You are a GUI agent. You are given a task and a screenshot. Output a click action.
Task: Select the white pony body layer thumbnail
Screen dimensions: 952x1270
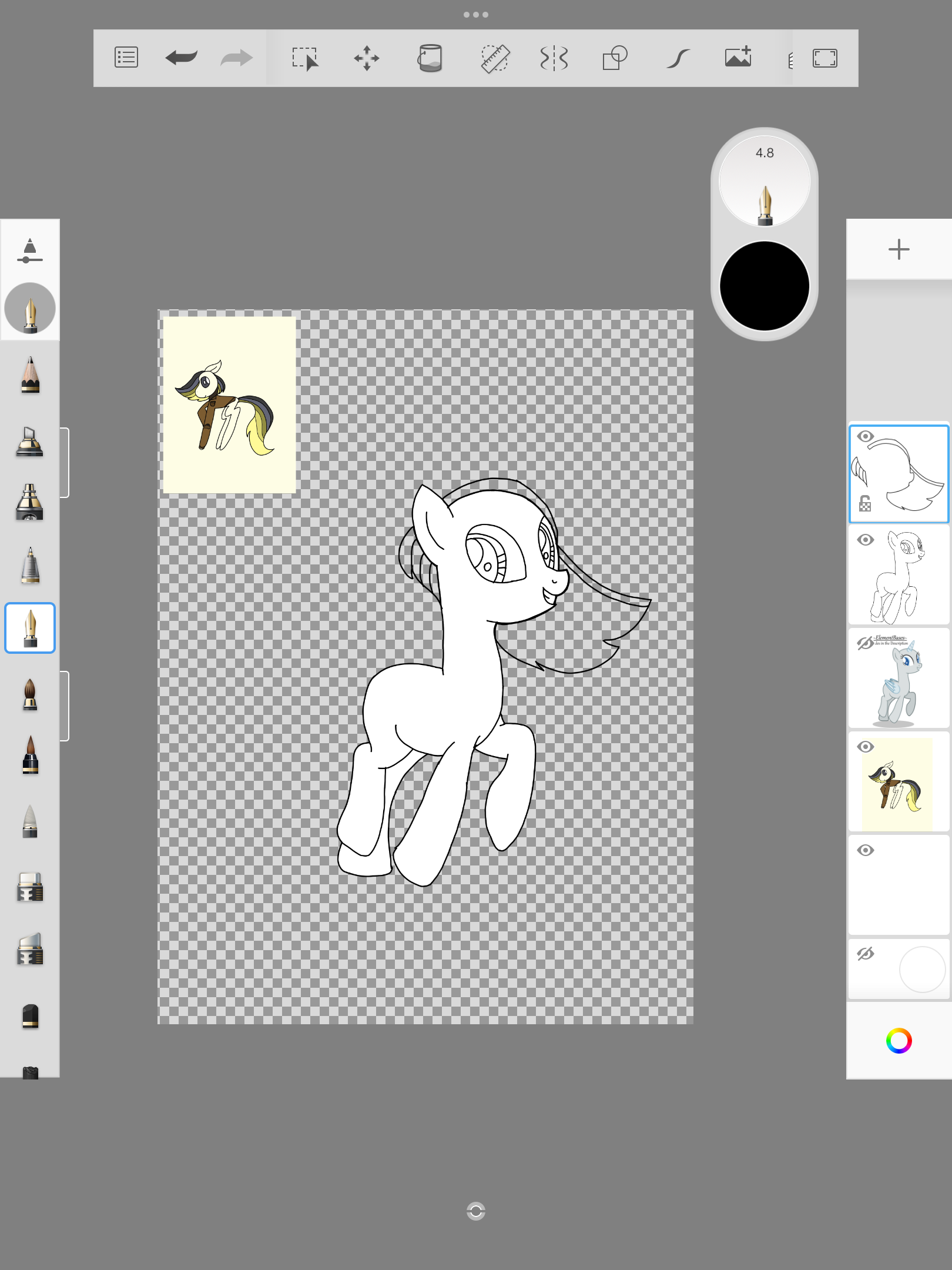(x=899, y=575)
